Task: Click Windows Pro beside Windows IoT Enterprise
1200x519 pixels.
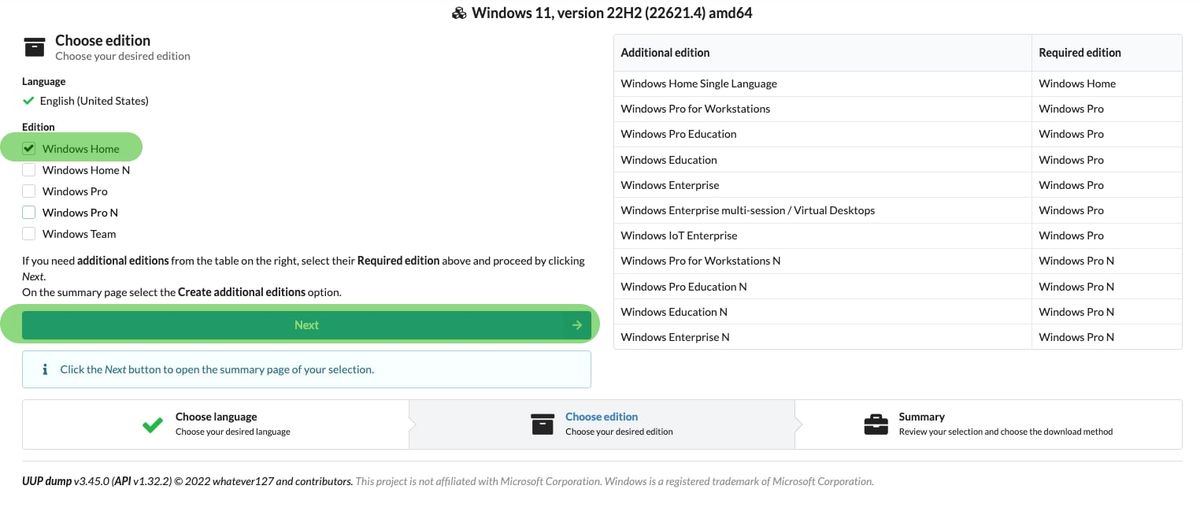Action: [1106, 236]
